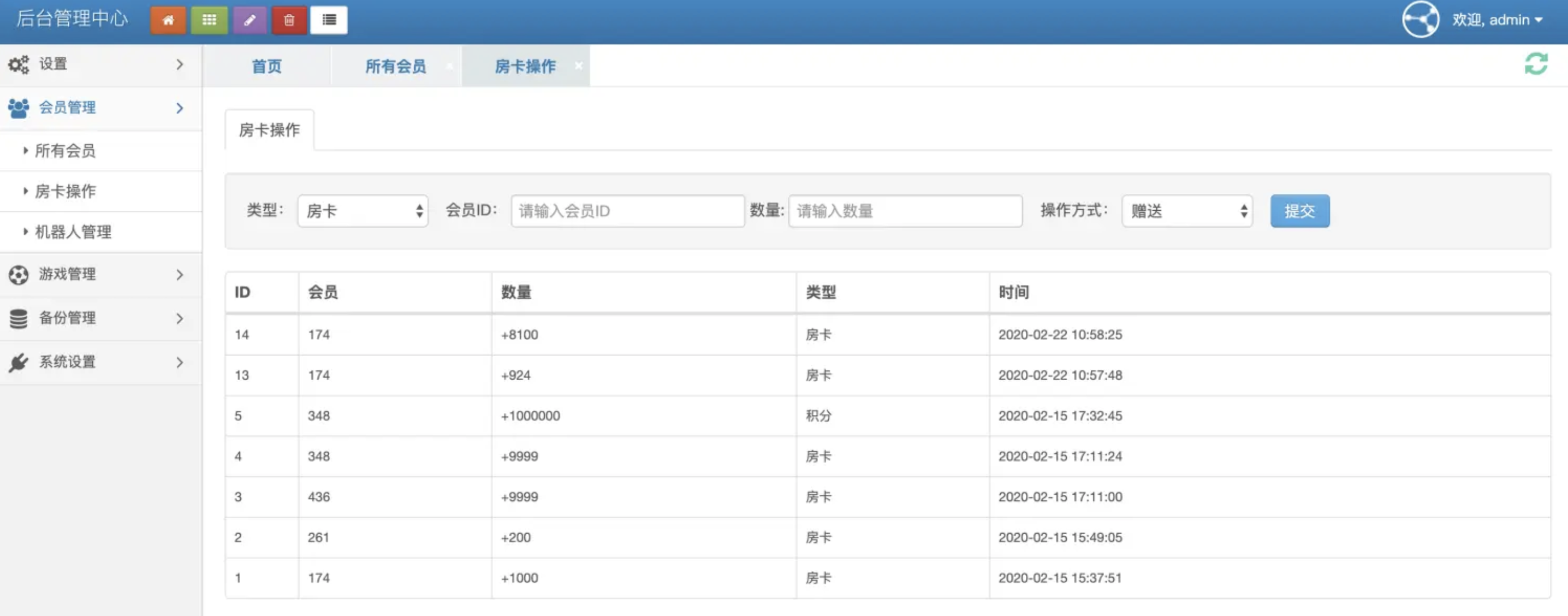This screenshot has width=1568, height=616.
Task: Click the orange home icon button
Action: (x=168, y=20)
